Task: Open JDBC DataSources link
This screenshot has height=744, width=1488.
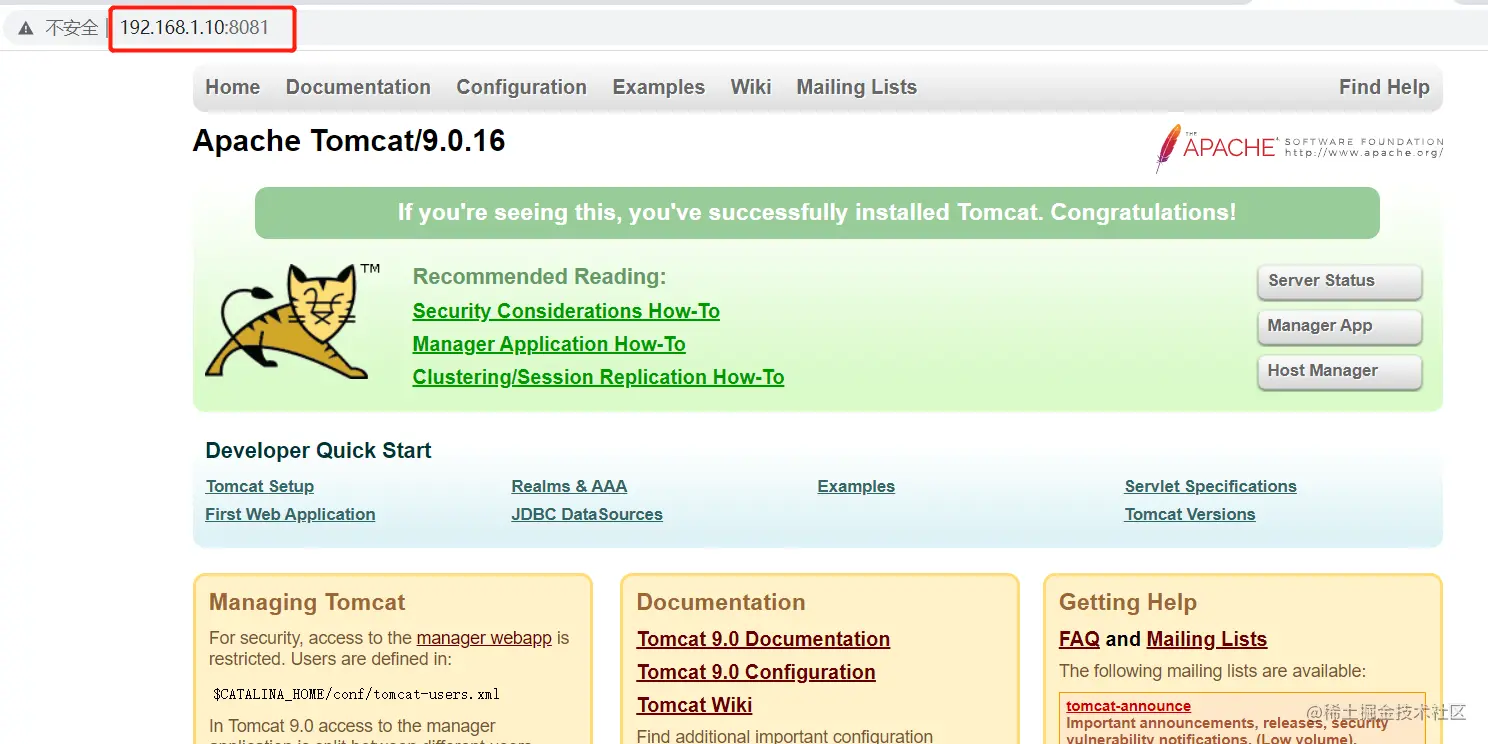Action: coord(587,514)
